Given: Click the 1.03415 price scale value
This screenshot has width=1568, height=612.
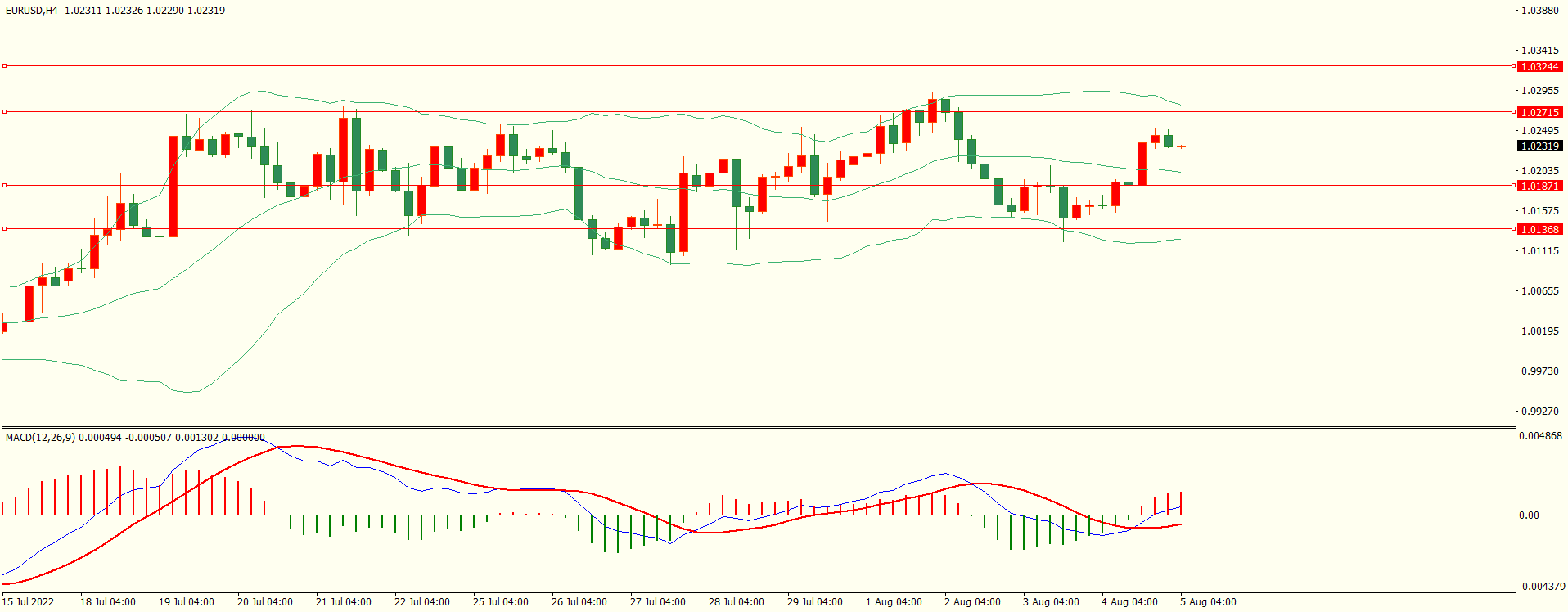Looking at the screenshot, I should click(1540, 51).
